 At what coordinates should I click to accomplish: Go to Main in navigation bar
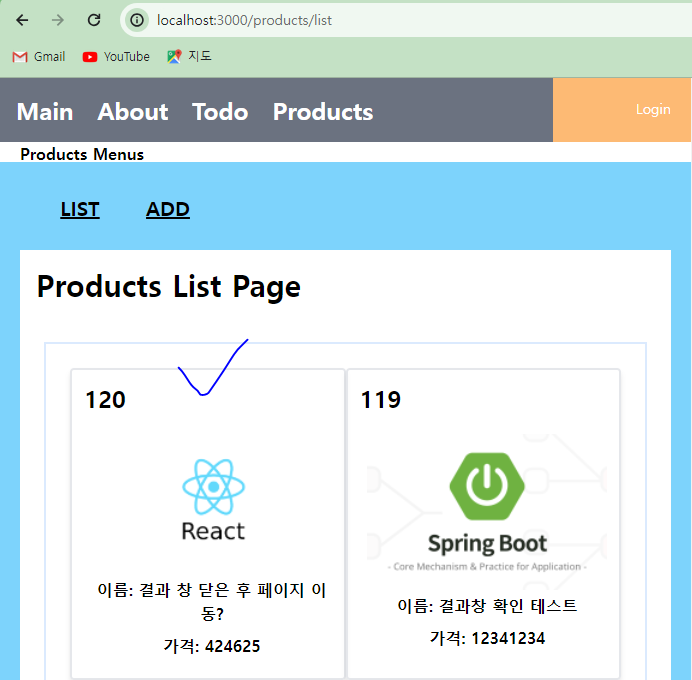45,112
